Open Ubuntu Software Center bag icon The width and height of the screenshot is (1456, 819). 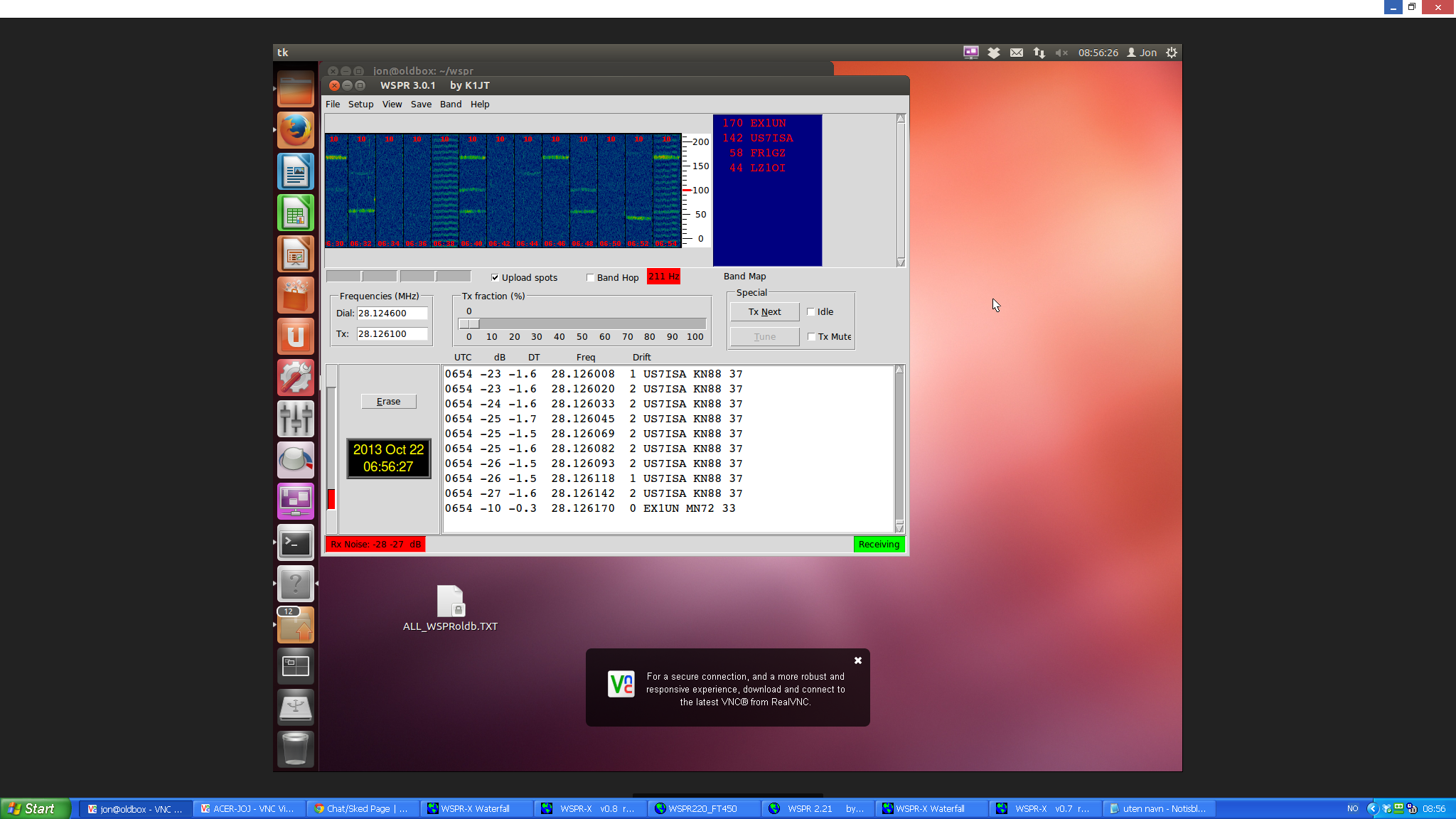pos(296,295)
